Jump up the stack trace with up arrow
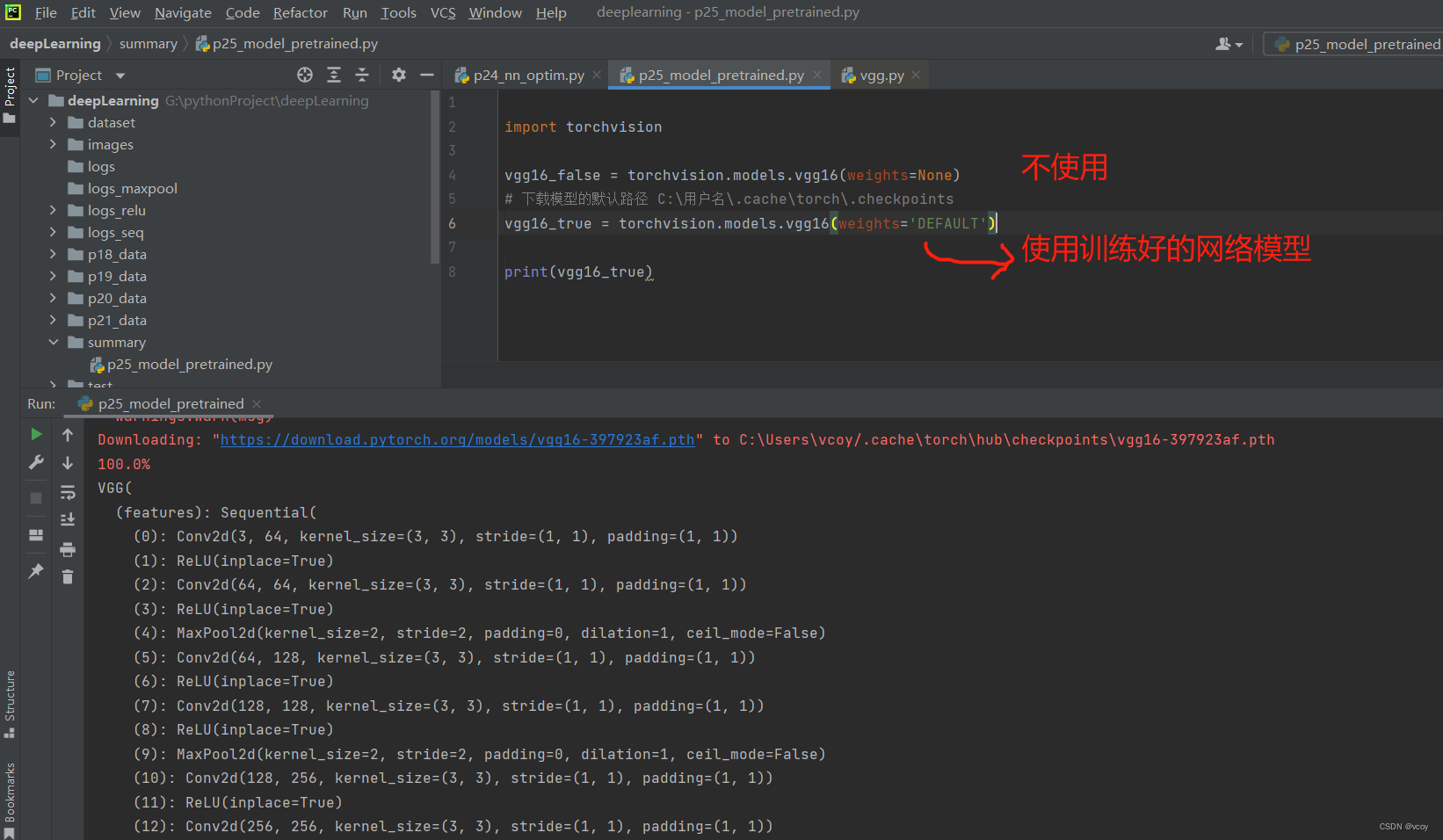 [68, 434]
